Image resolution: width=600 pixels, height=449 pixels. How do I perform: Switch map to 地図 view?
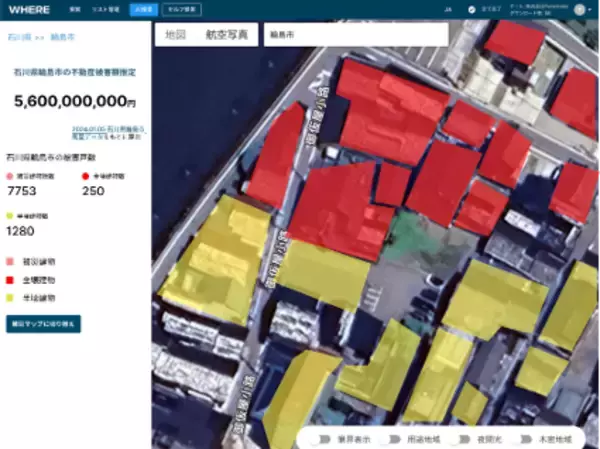click(175, 35)
